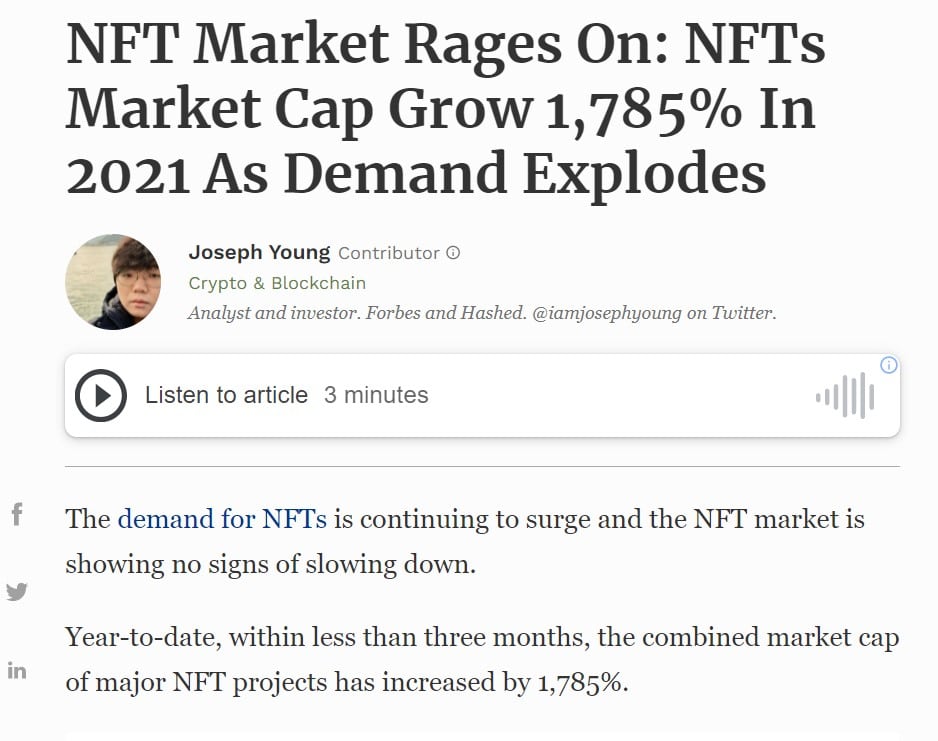Click the NFT Market Rages On headline
938x741 pixels.
pos(445,109)
